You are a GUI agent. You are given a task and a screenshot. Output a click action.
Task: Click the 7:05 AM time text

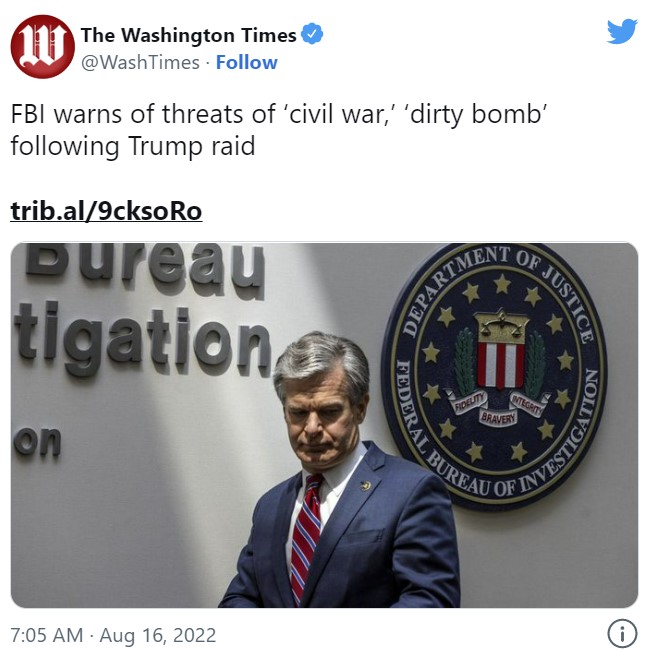point(46,635)
